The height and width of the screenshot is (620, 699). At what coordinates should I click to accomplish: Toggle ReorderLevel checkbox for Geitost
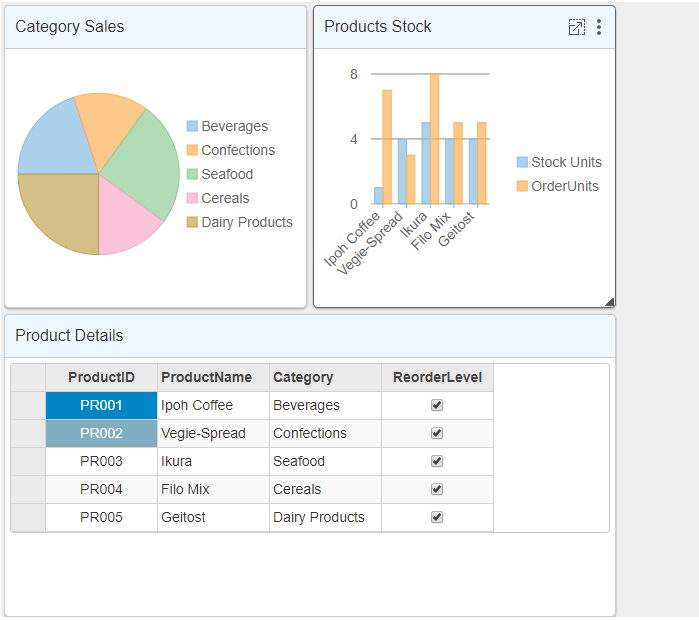coord(437,517)
